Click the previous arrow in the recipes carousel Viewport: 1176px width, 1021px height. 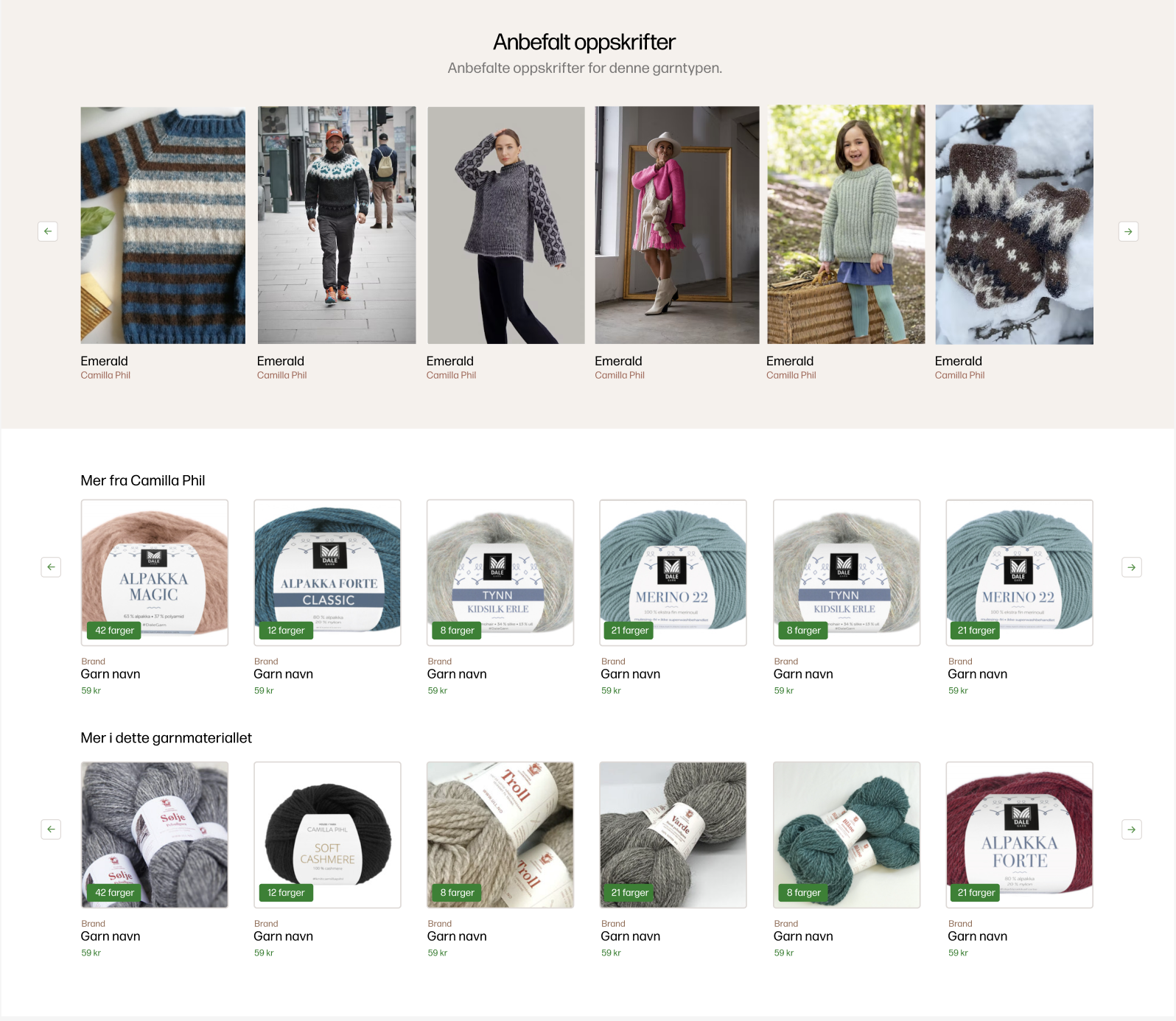[x=48, y=231]
